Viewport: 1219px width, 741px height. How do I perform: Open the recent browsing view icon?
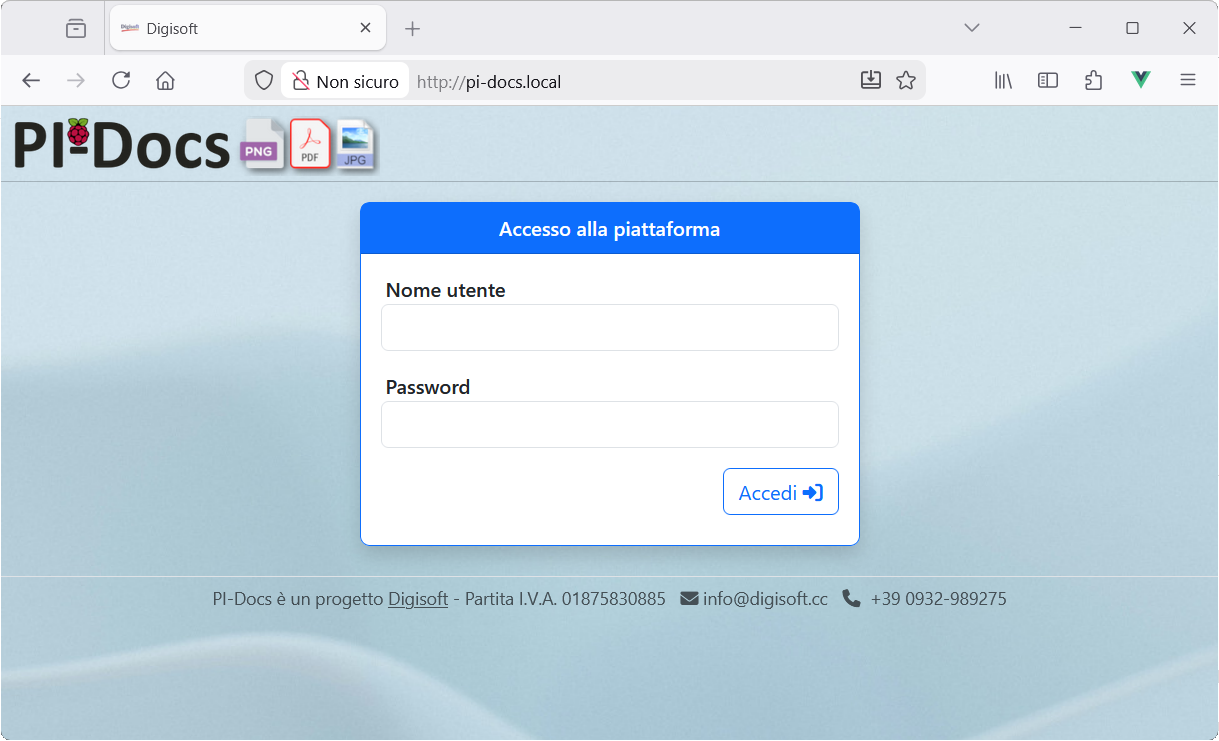pos(76,28)
